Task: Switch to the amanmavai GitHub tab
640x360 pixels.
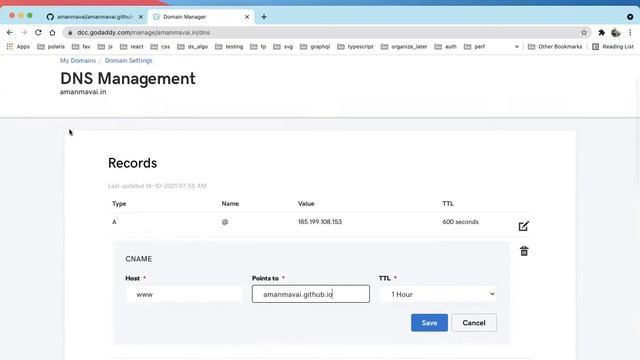Action: coord(94,17)
